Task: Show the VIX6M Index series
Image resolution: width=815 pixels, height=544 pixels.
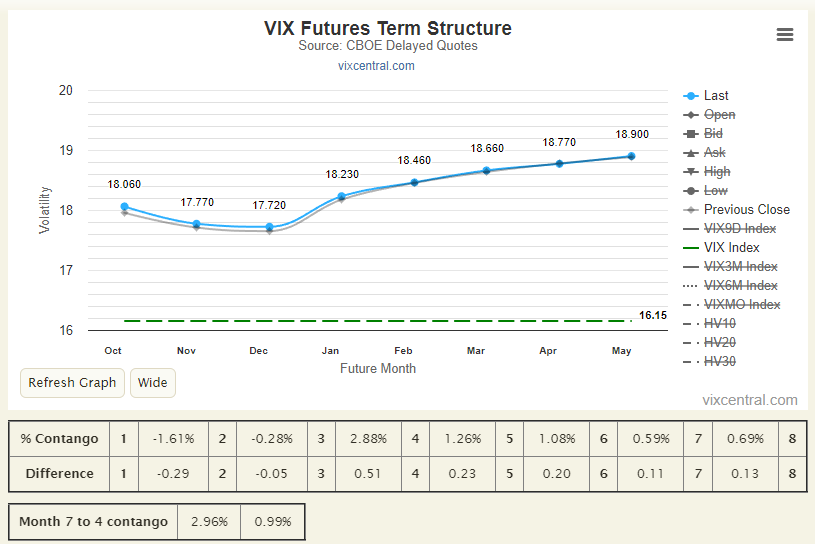Action: (741, 286)
